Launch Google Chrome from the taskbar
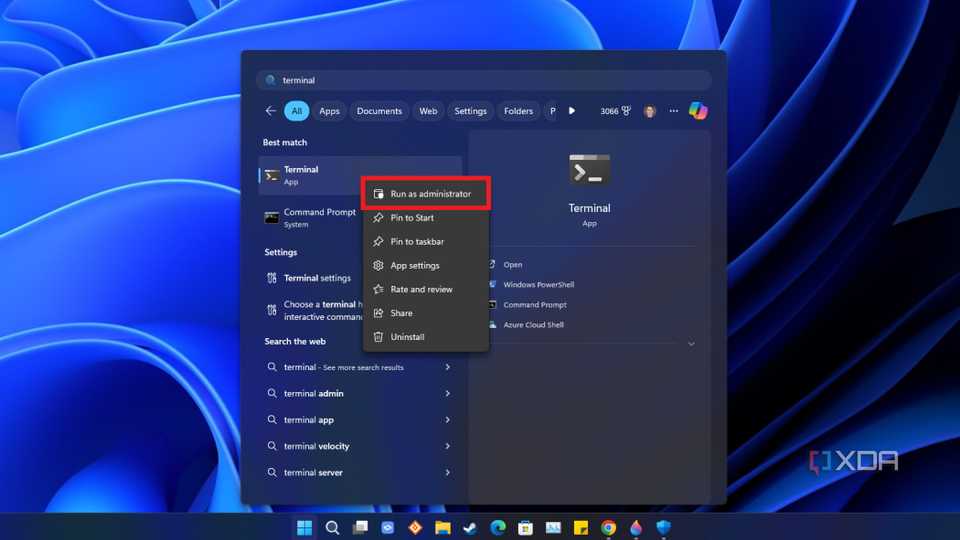The image size is (960, 540). (x=608, y=527)
